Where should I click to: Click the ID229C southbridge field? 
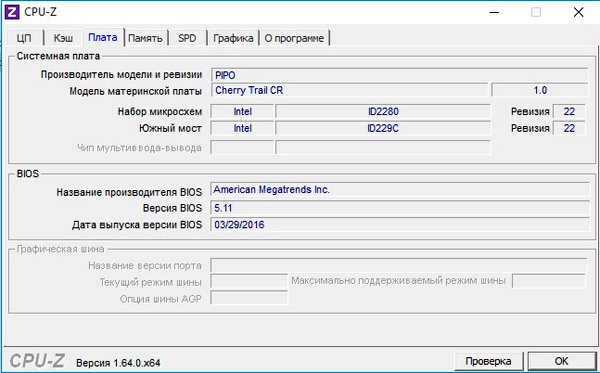(x=383, y=128)
